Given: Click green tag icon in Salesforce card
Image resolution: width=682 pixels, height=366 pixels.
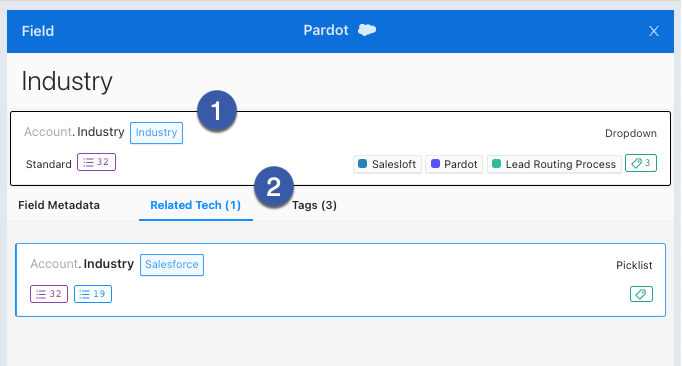Looking at the screenshot, I should 641,294.
